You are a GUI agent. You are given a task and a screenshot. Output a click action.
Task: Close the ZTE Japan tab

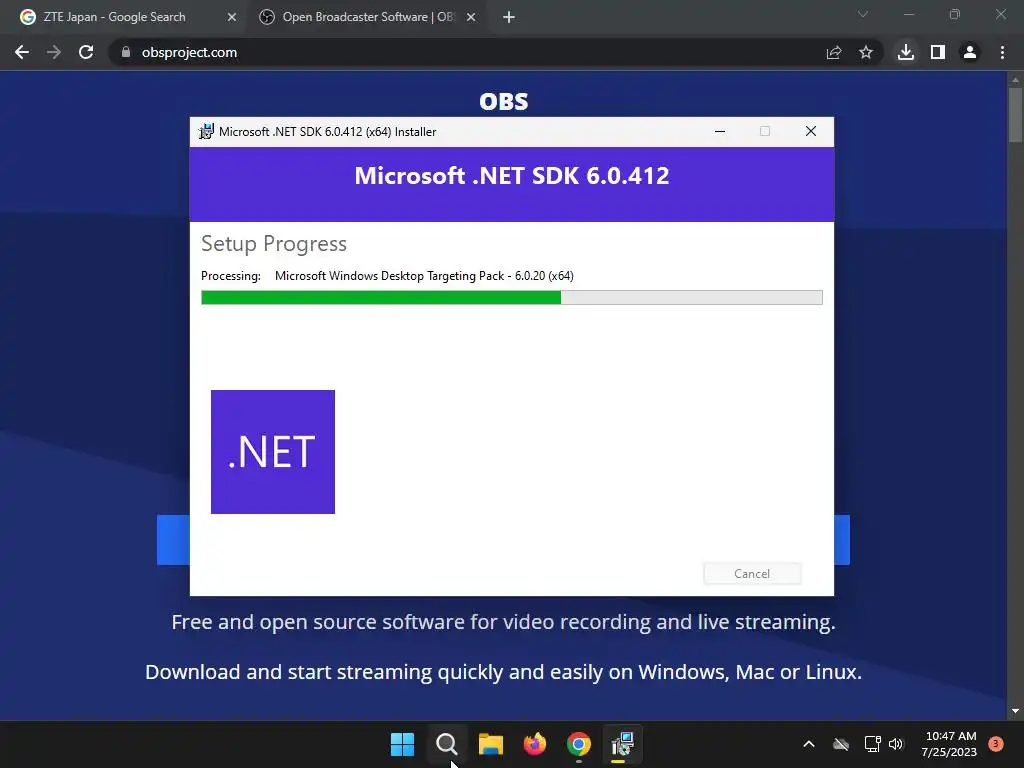[x=232, y=18]
